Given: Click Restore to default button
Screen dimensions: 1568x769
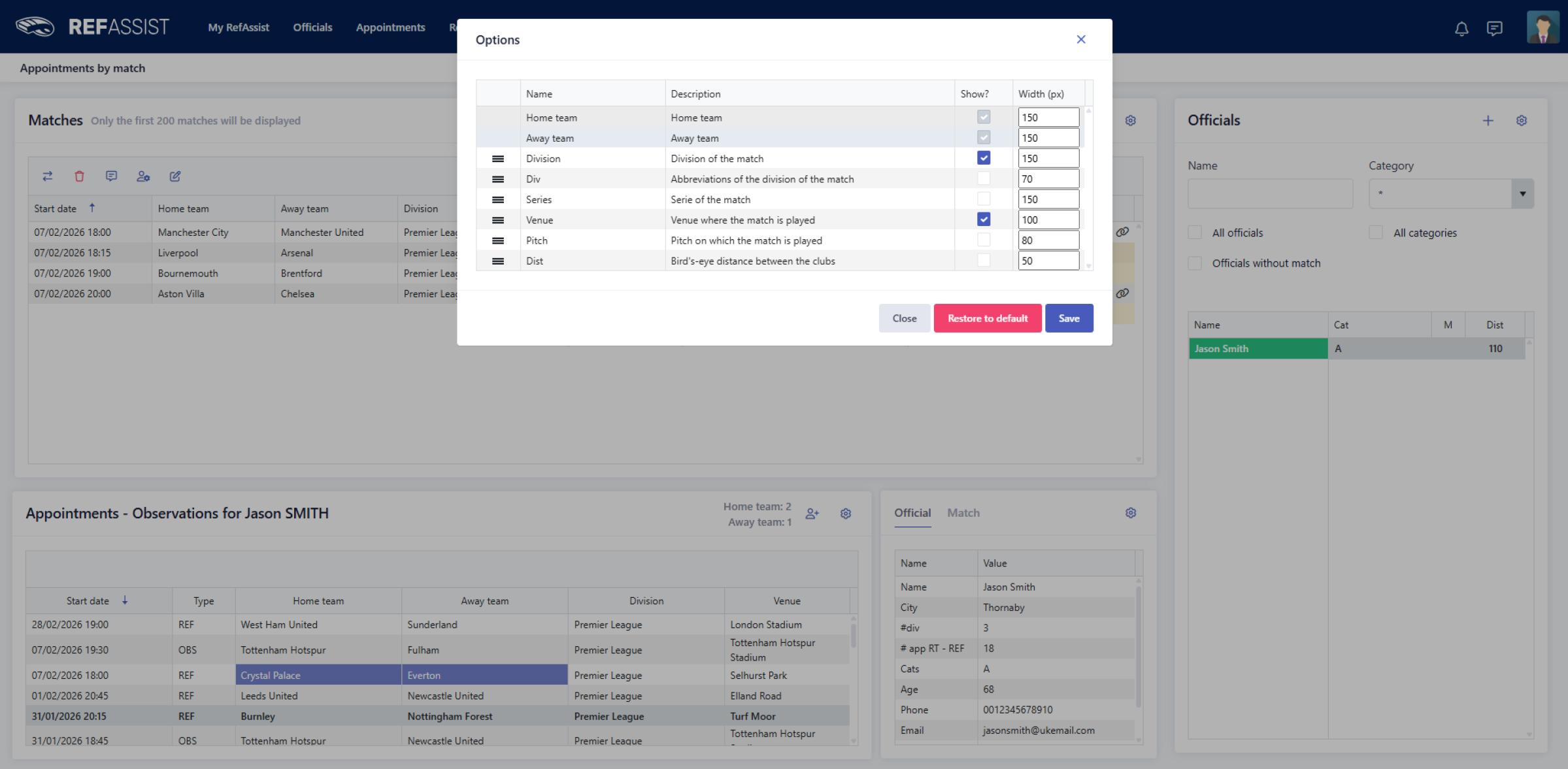Looking at the screenshot, I should 987,318.
